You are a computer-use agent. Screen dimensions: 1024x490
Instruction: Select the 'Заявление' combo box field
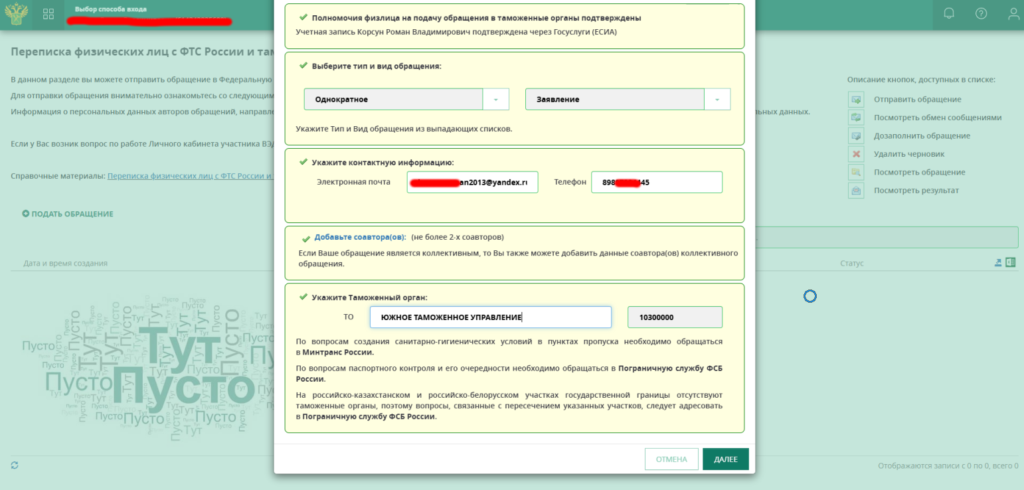628,99
